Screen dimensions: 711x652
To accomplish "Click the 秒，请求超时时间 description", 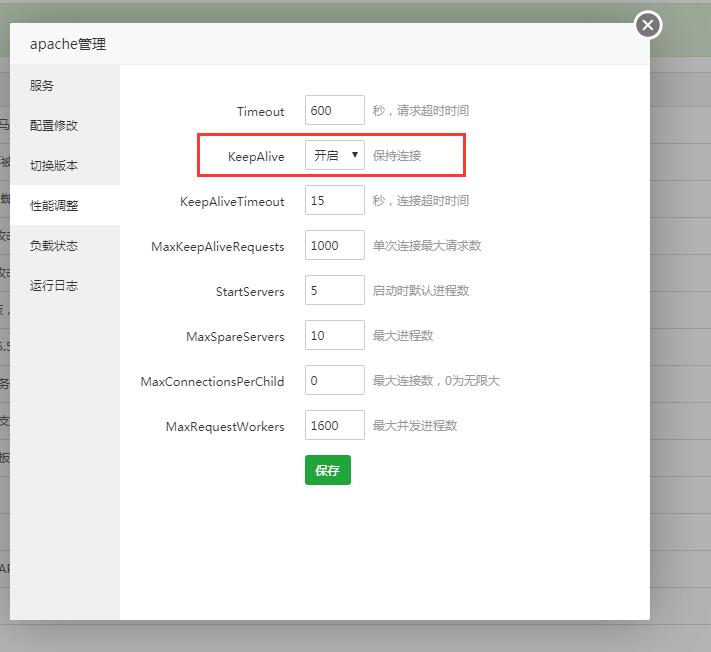I will point(420,111).
